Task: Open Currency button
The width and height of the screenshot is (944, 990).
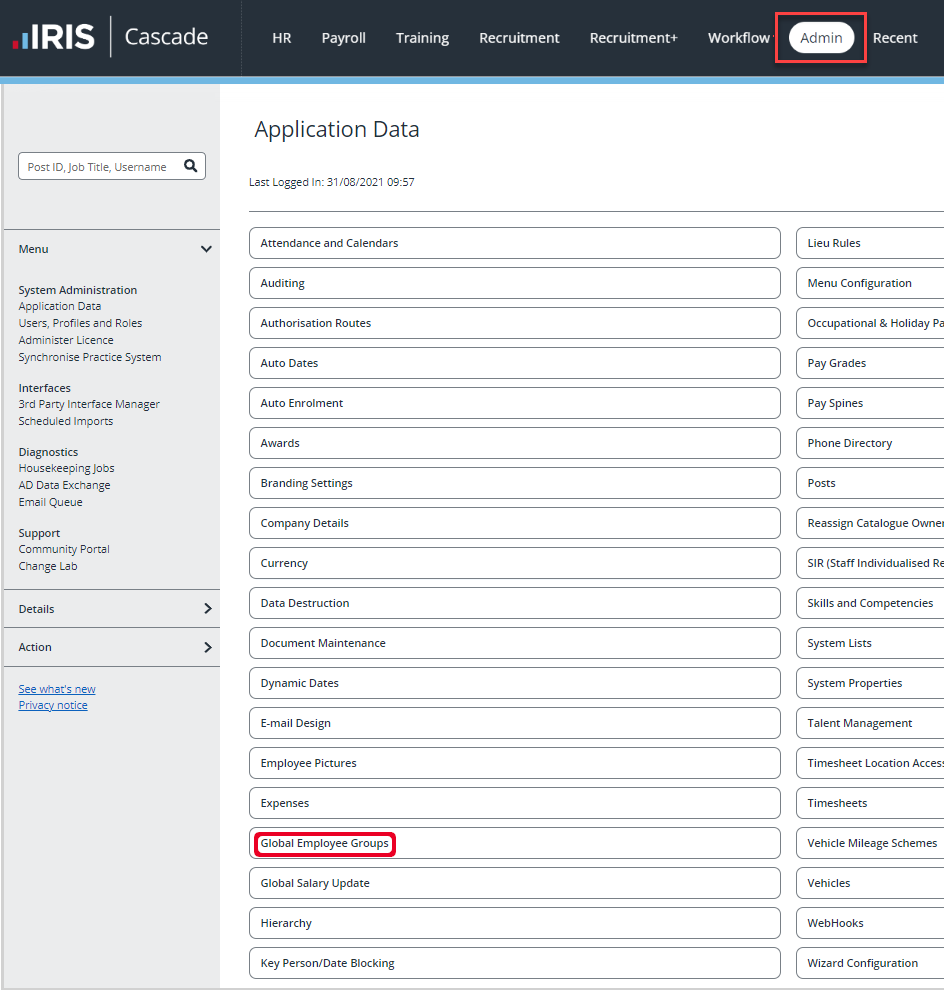Action: point(515,563)
